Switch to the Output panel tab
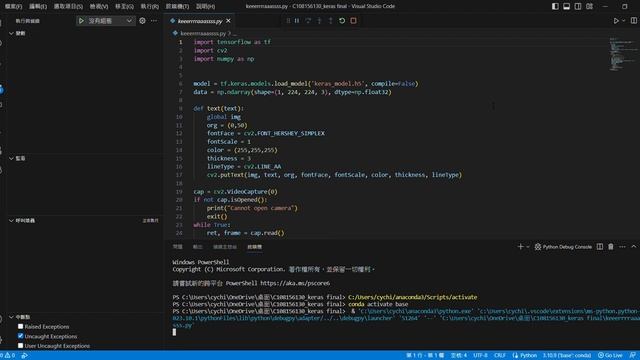The height and width of the screenshot is (360, 640). [198, 247]
